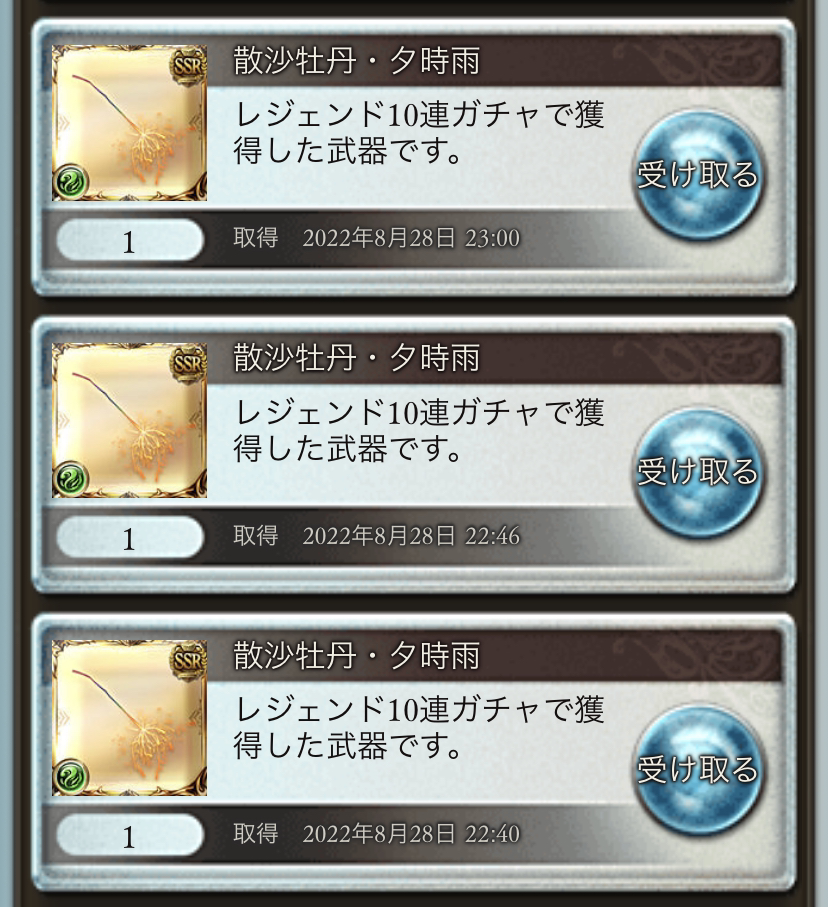Click the SSR badge on the second weapon
This screenshot has width=828, height=907.
pos(189,363)
